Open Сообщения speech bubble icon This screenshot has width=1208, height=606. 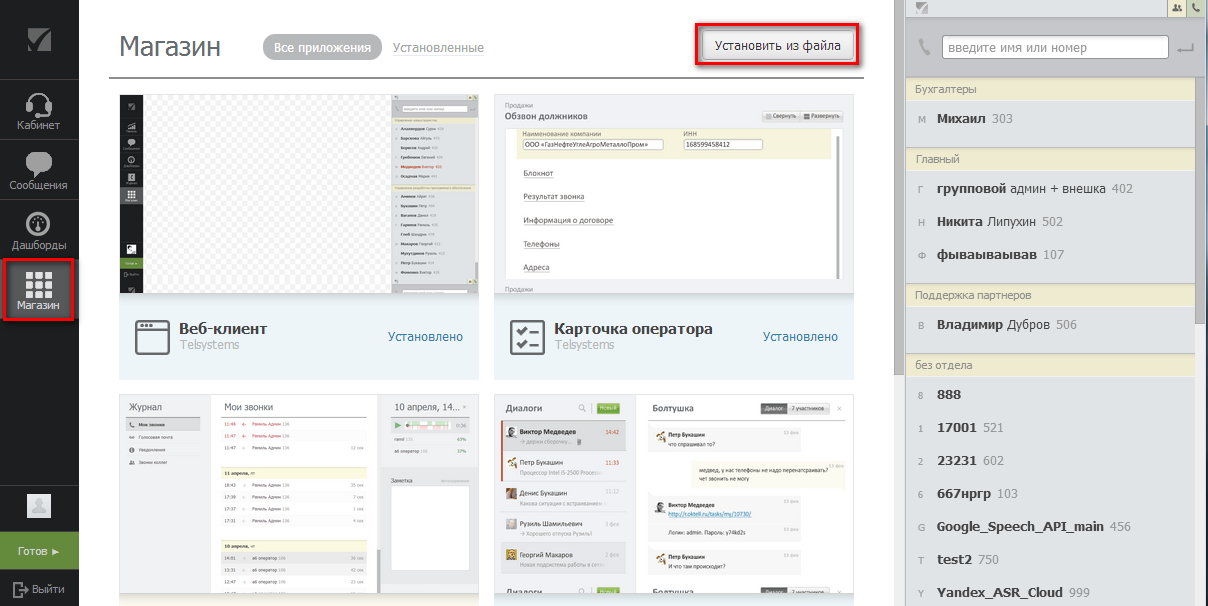tap(38, 164)
